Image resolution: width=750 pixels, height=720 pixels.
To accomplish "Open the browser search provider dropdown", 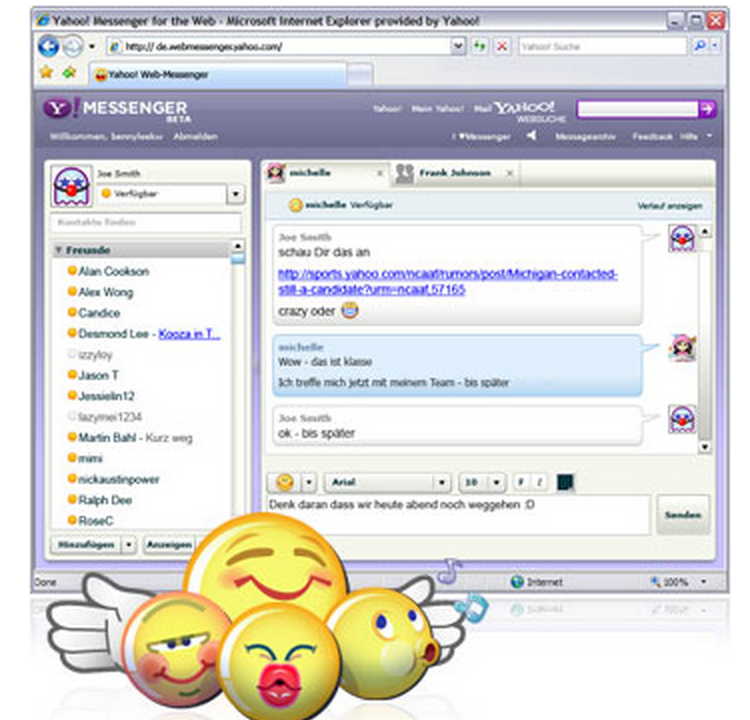I will tap(715, 46).
